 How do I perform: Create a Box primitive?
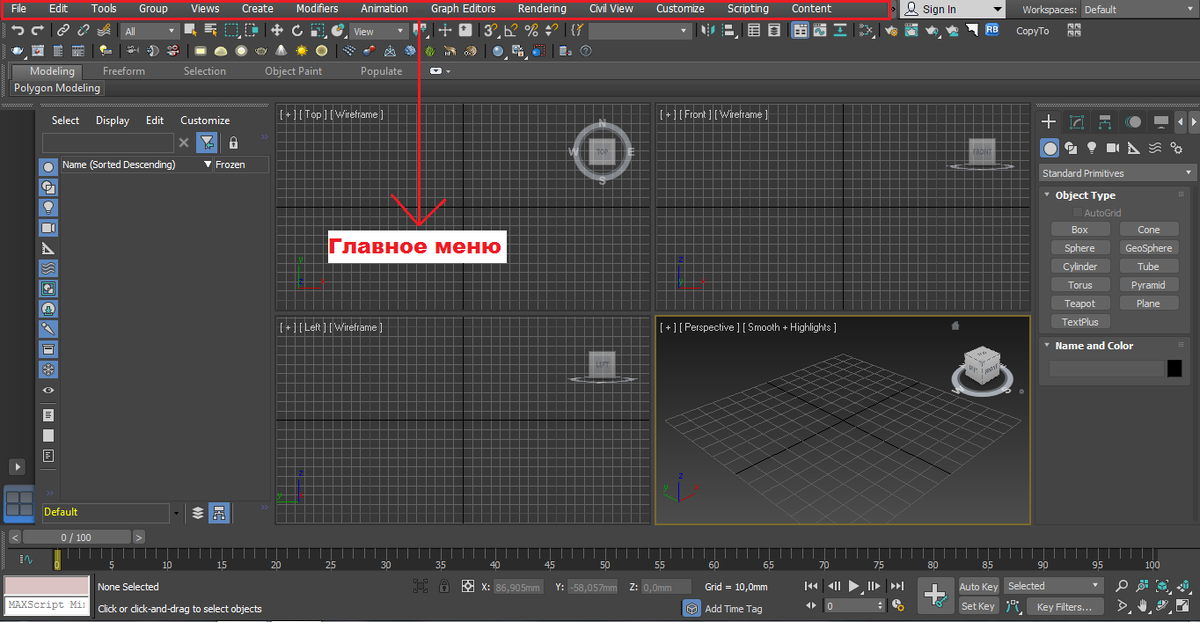[1079, 230]
